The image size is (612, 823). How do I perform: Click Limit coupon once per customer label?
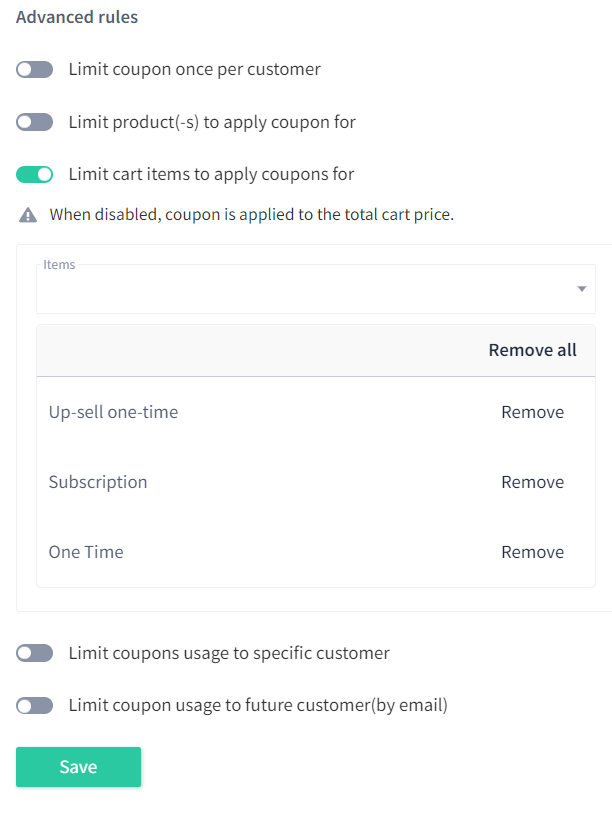195,69
